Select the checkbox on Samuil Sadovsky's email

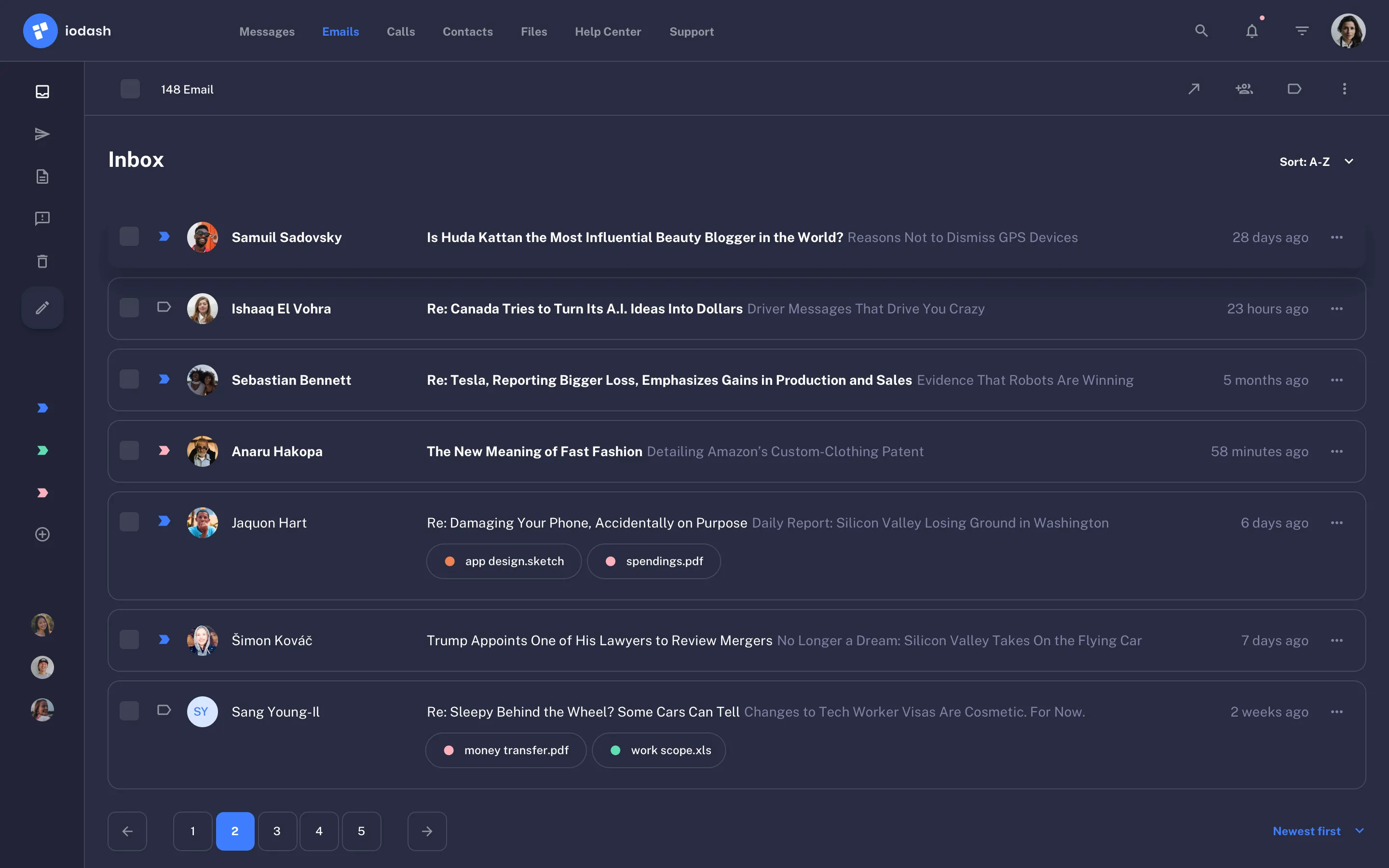pyautogui.click(x=130, y=236)
